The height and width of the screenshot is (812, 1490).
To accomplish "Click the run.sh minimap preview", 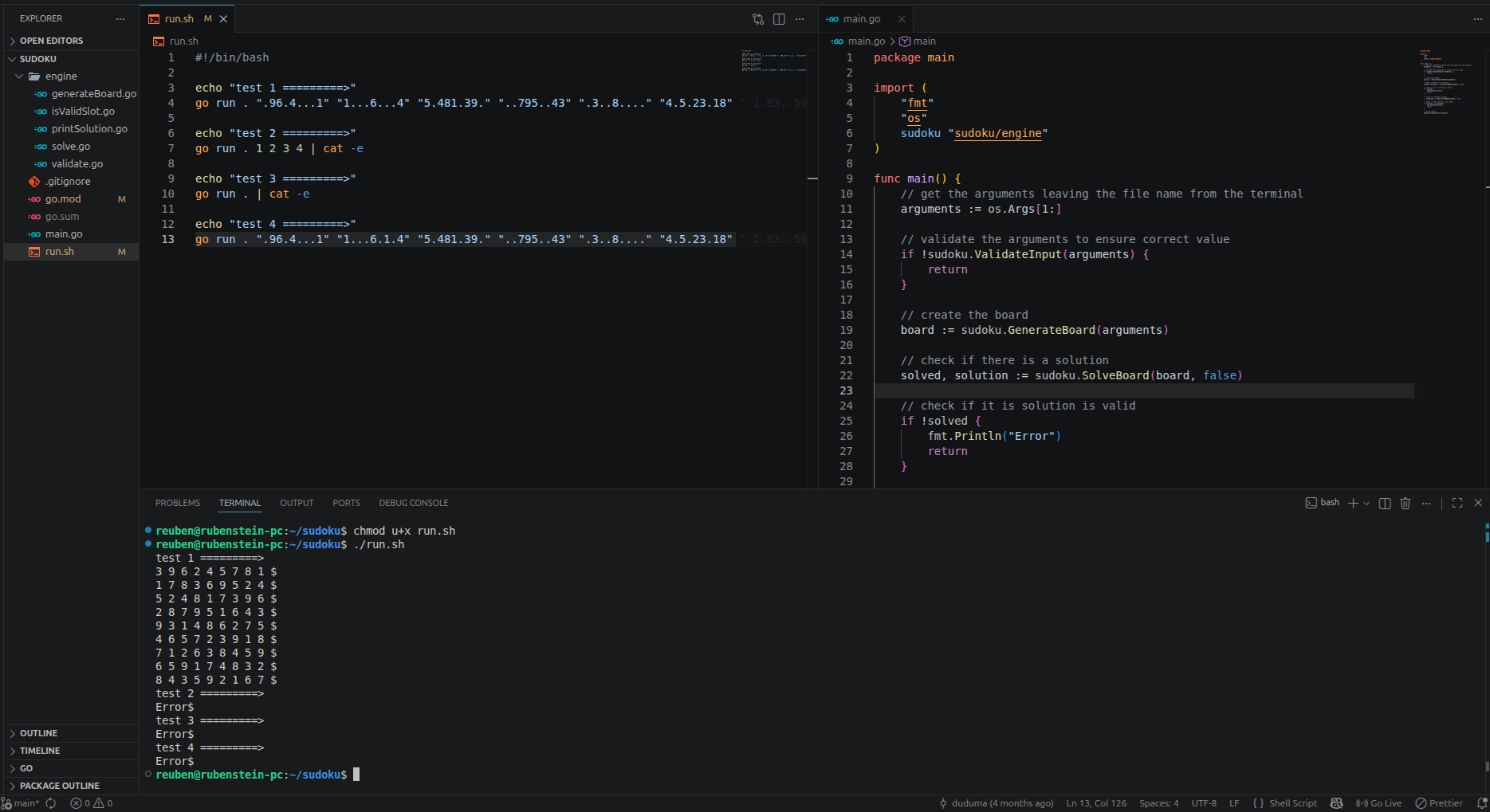I will point(773,61).
